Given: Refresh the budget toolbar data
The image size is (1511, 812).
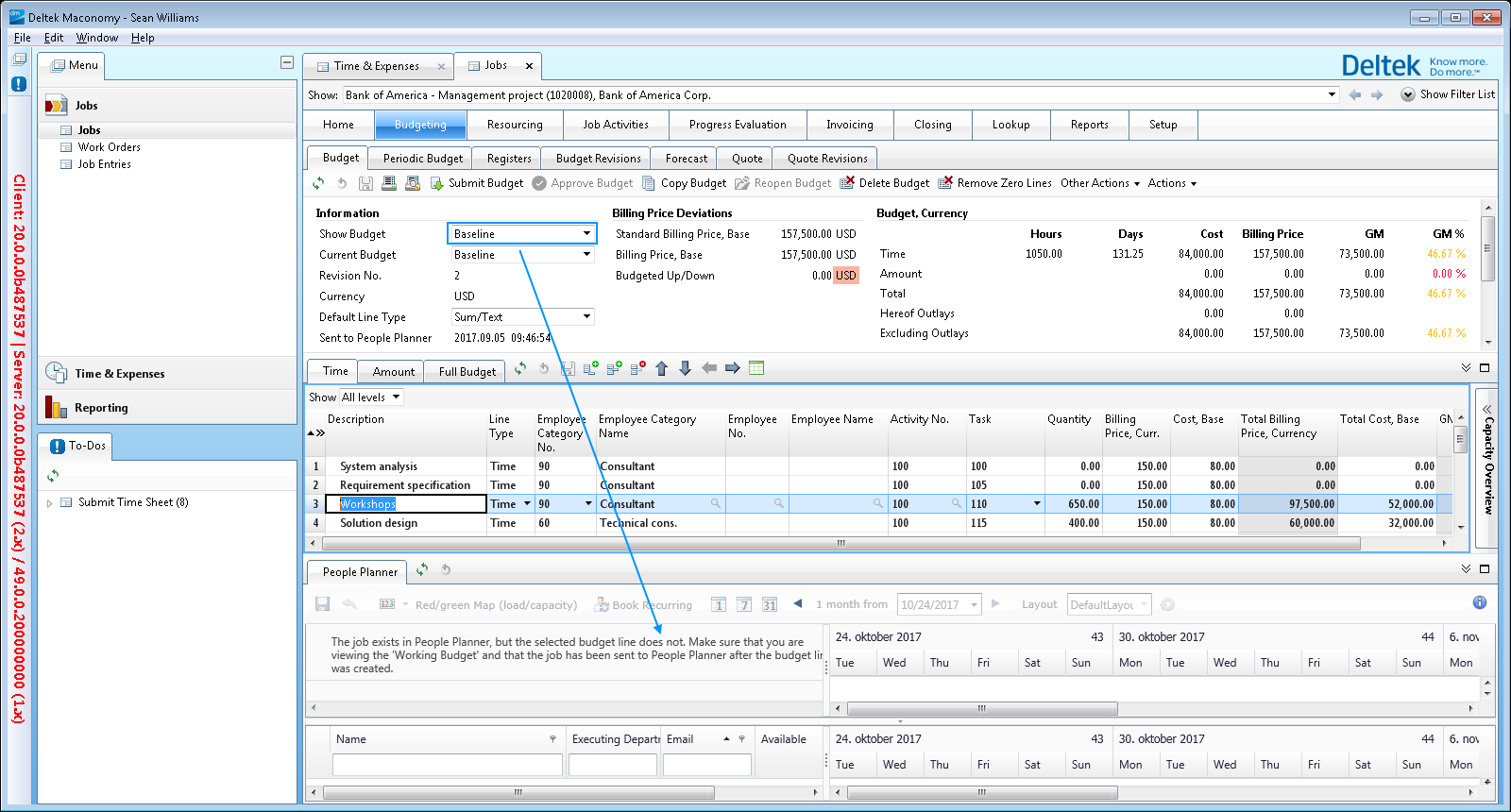Looking at the screenshot, I should pyautogui.click(x=318, y=183).
